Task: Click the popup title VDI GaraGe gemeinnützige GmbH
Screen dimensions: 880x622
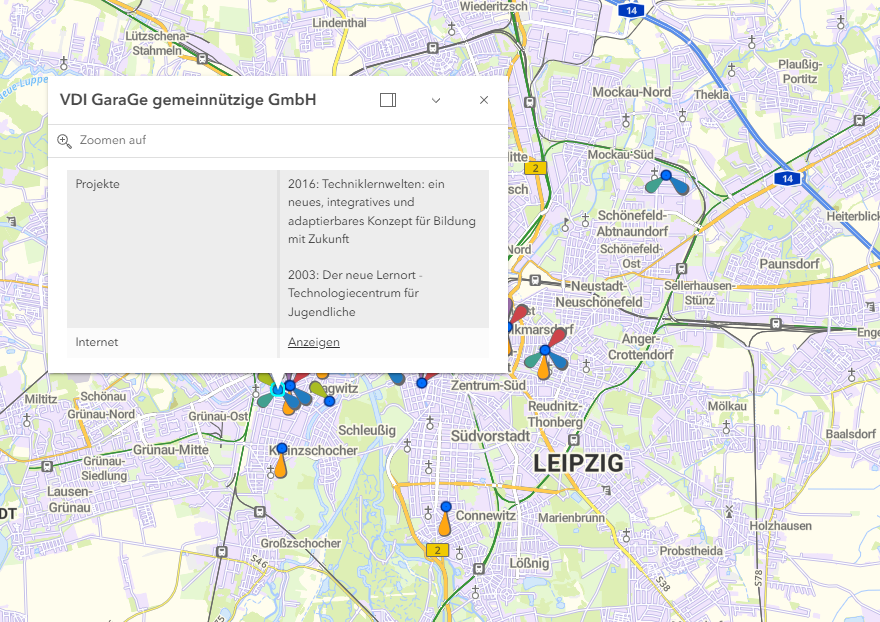Action: click(x=188, y=100)
